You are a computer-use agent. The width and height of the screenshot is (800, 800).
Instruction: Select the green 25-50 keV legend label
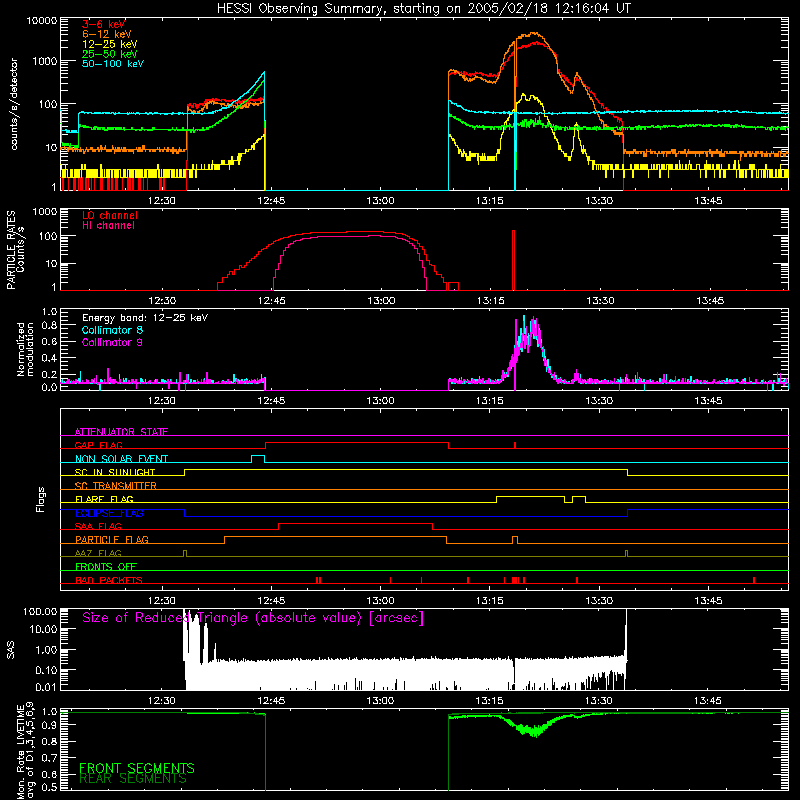110,54
